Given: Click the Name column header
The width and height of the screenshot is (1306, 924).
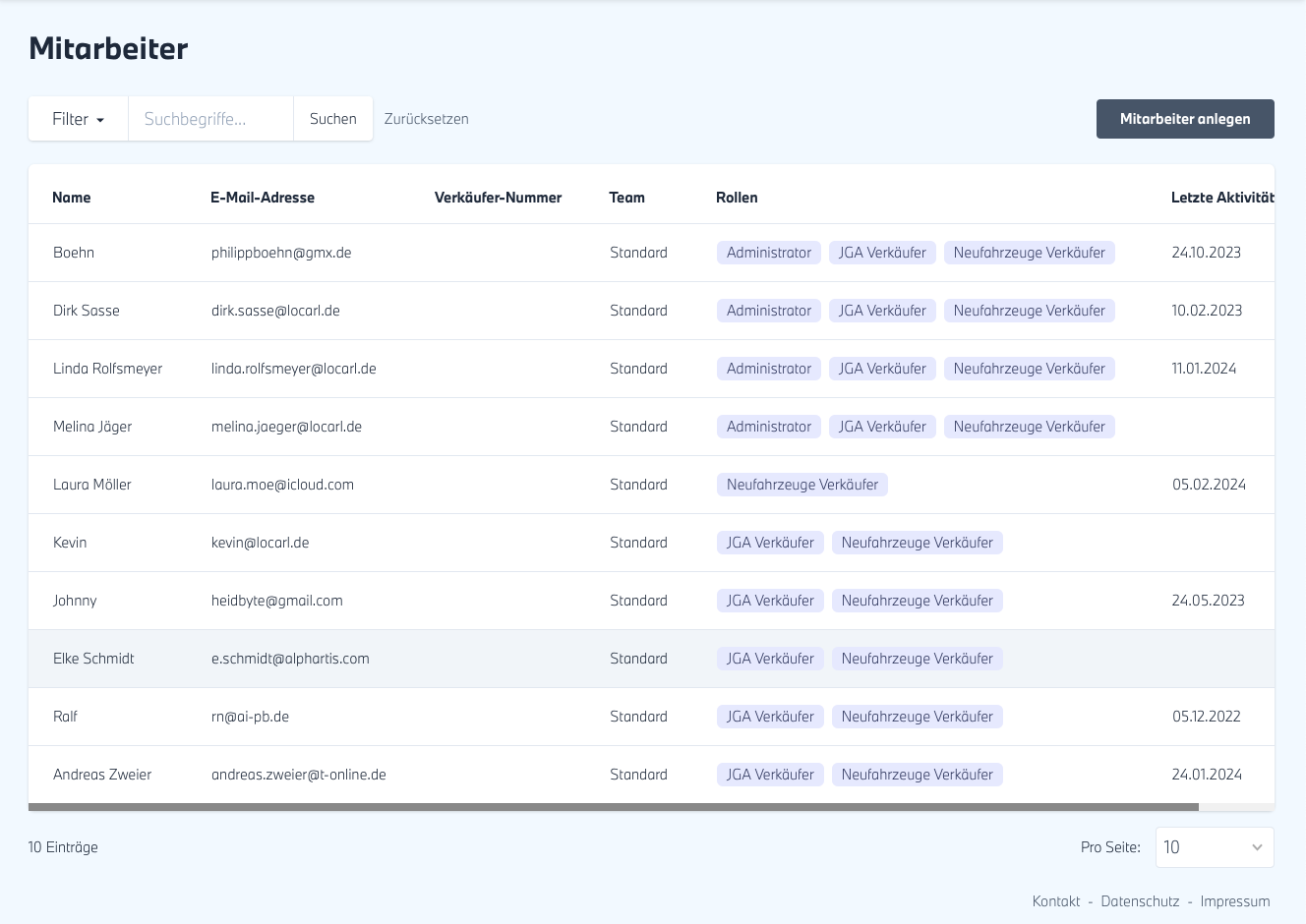Looking at the screenshot, I should coord(71,198).
